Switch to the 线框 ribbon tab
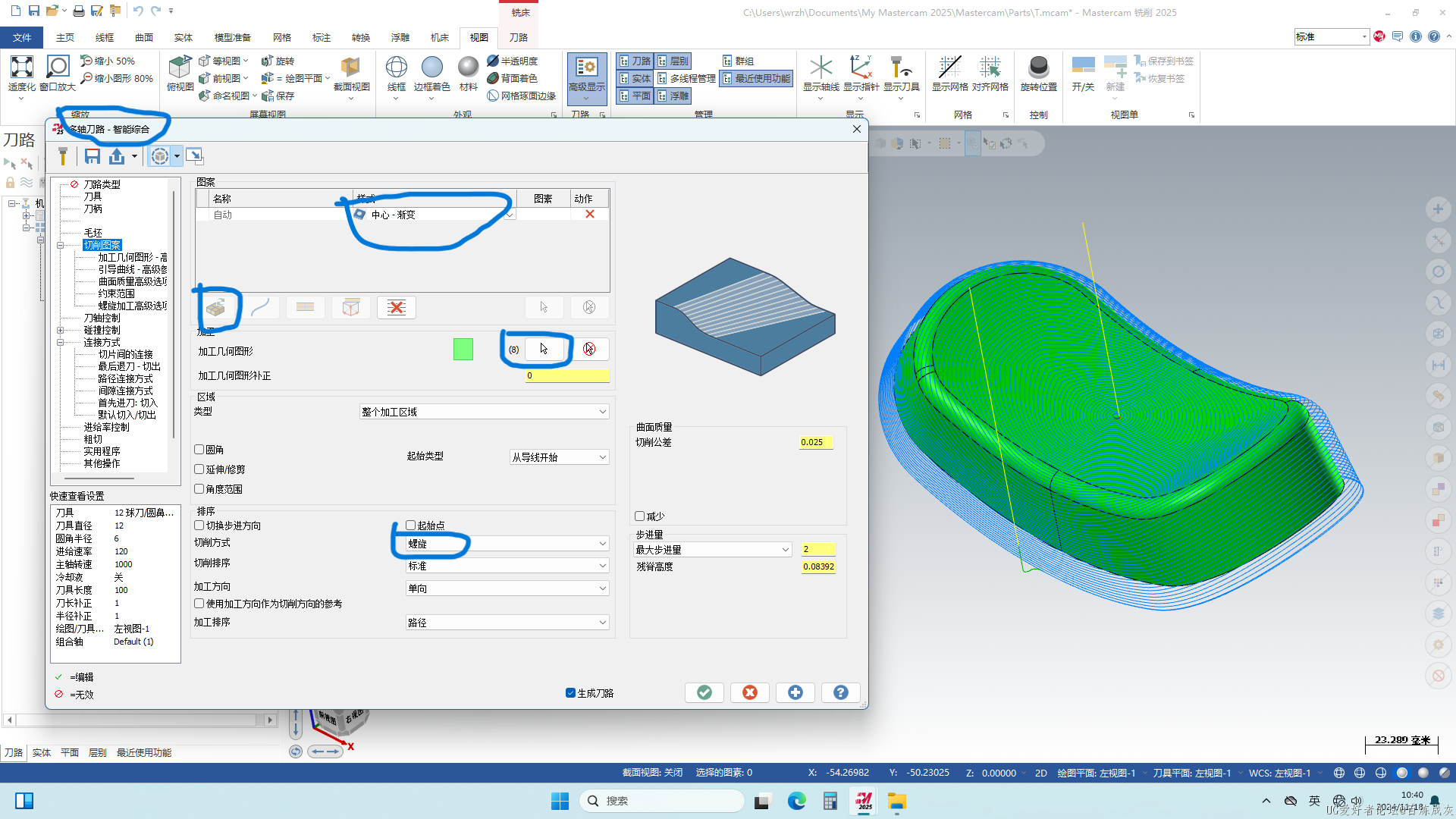The image size is (1456, 819). pyautogui.click(x=105, y=37)
